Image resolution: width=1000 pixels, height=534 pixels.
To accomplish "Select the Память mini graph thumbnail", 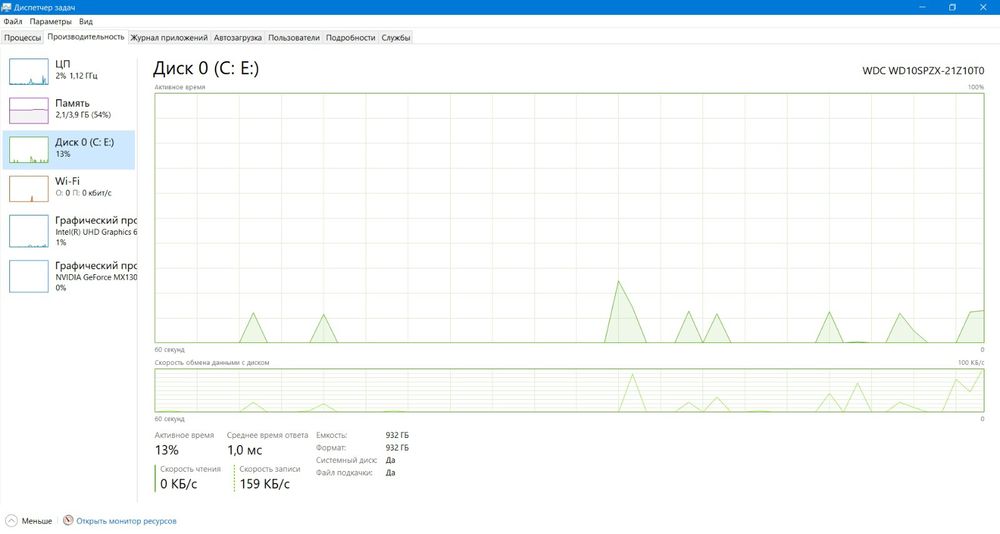I will 29,110.
